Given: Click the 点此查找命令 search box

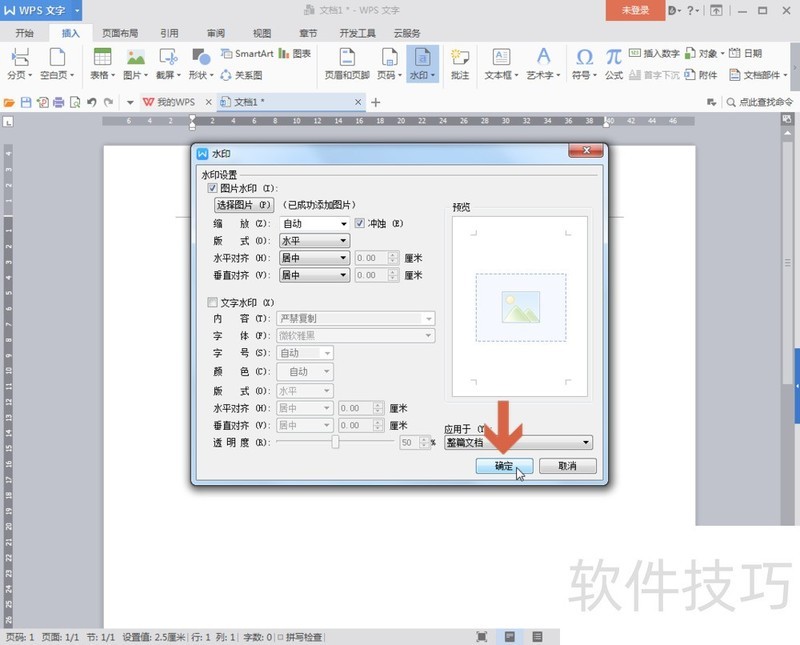Looking at the screenshot, I should pyautogui.click(x=760, y=103).
